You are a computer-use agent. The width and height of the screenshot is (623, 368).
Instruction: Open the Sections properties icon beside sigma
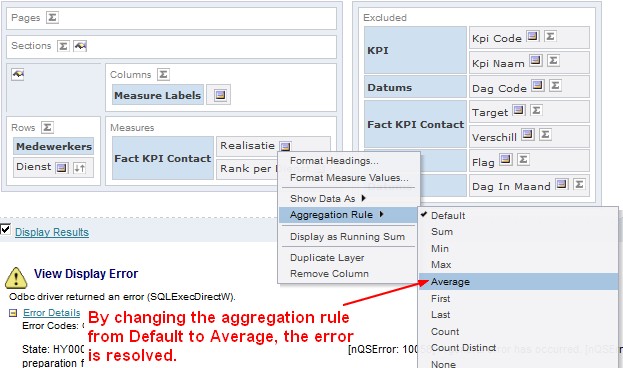(80, 46)
